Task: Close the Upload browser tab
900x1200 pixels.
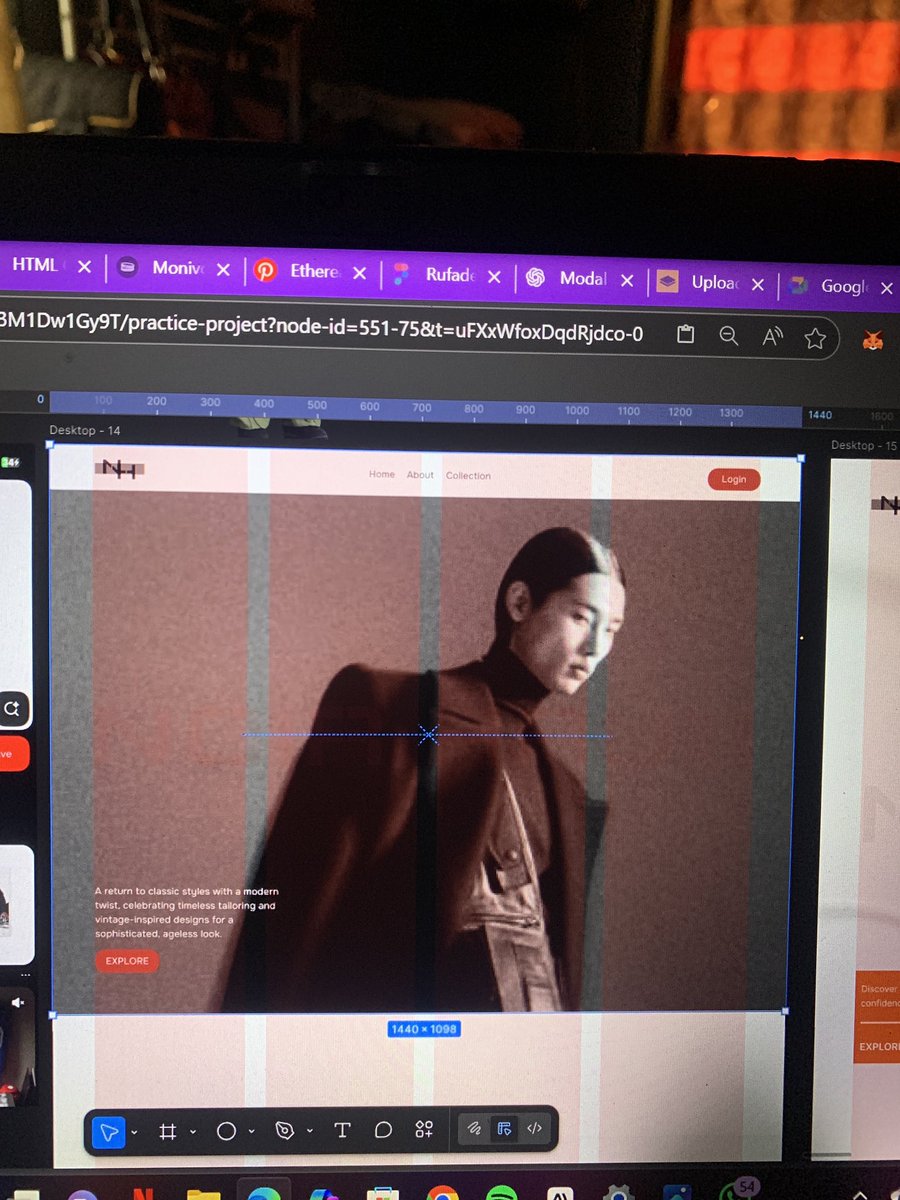Action: 758,285
